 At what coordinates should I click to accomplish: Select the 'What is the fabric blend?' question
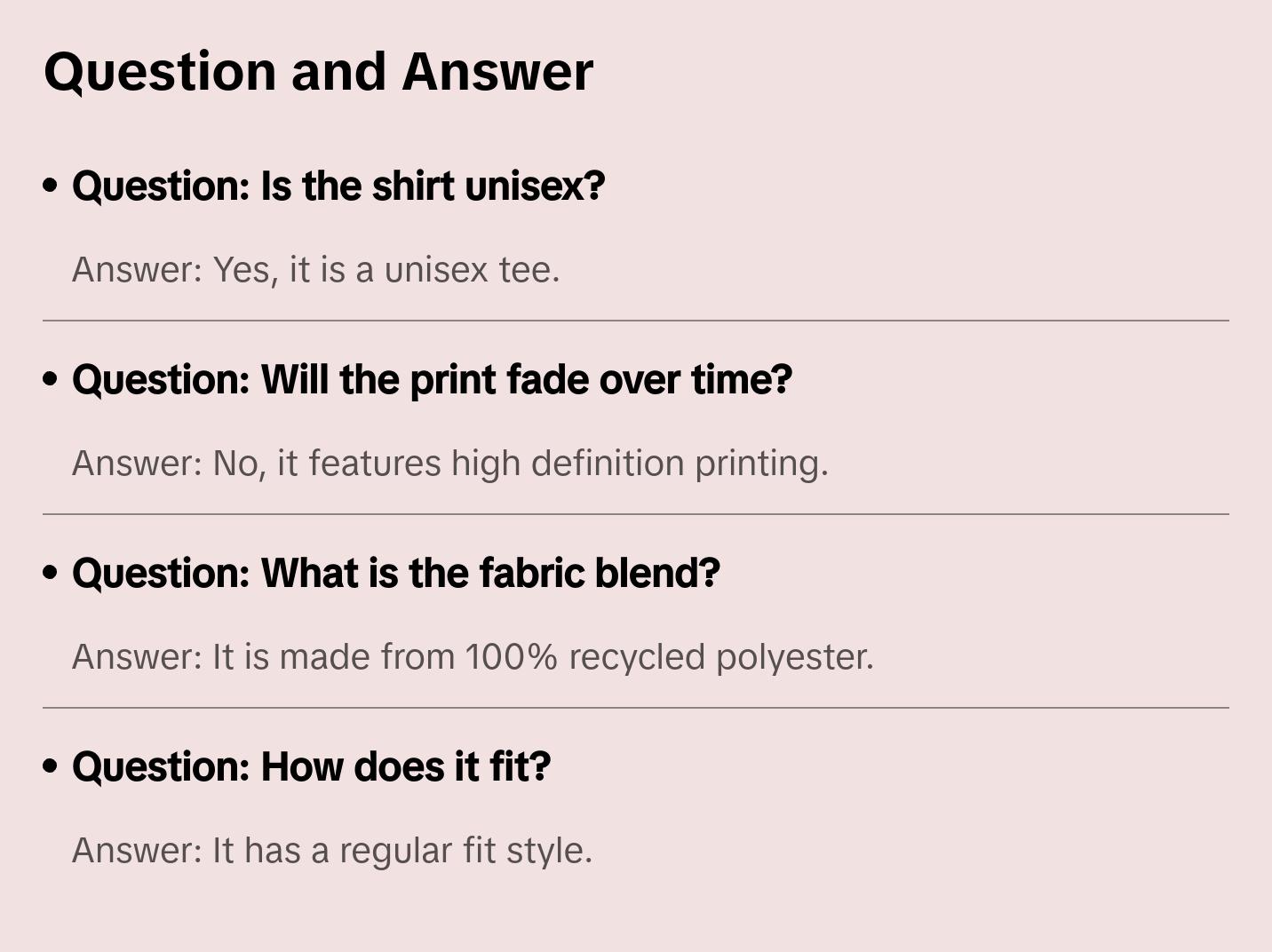[x=396, y=574]
